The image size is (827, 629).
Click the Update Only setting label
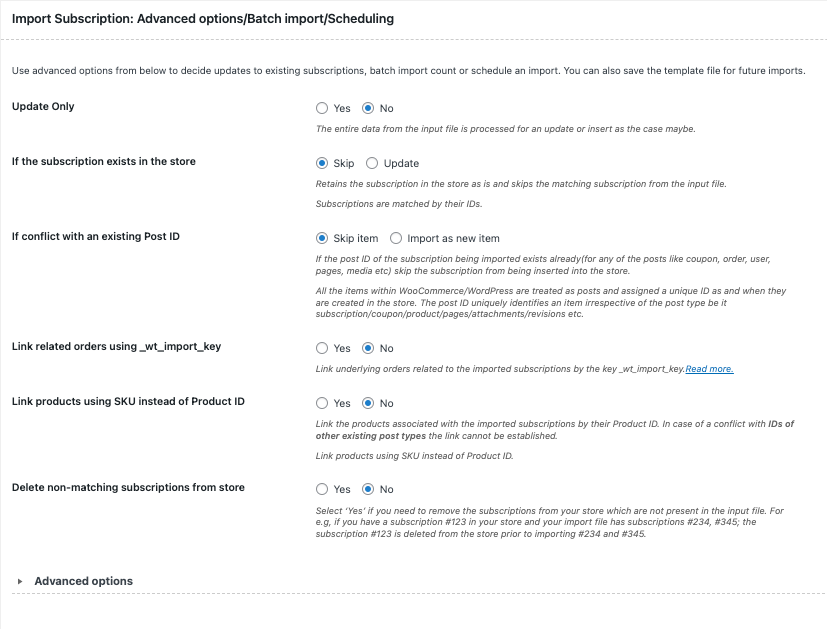(x=42, y=106)
